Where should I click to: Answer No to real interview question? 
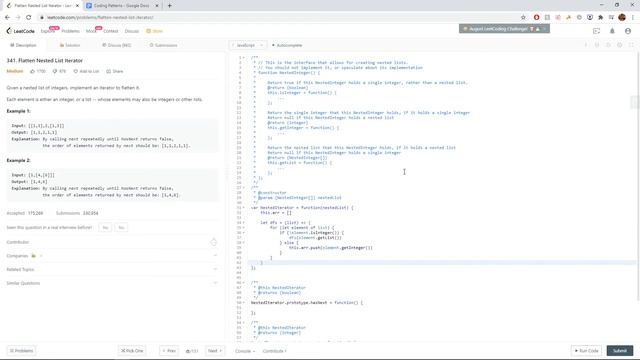121,227
